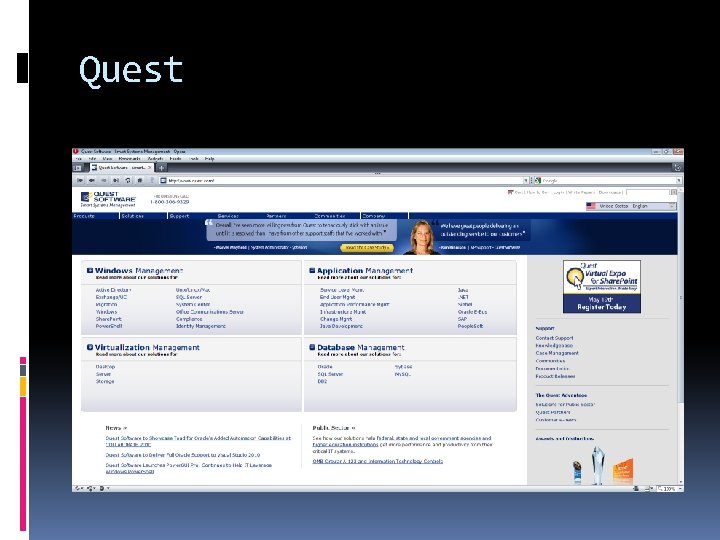The height and width of the screenshot is (540, 720).
Task: Click the browser vertical scrollbar
Action: pos(681,335)
